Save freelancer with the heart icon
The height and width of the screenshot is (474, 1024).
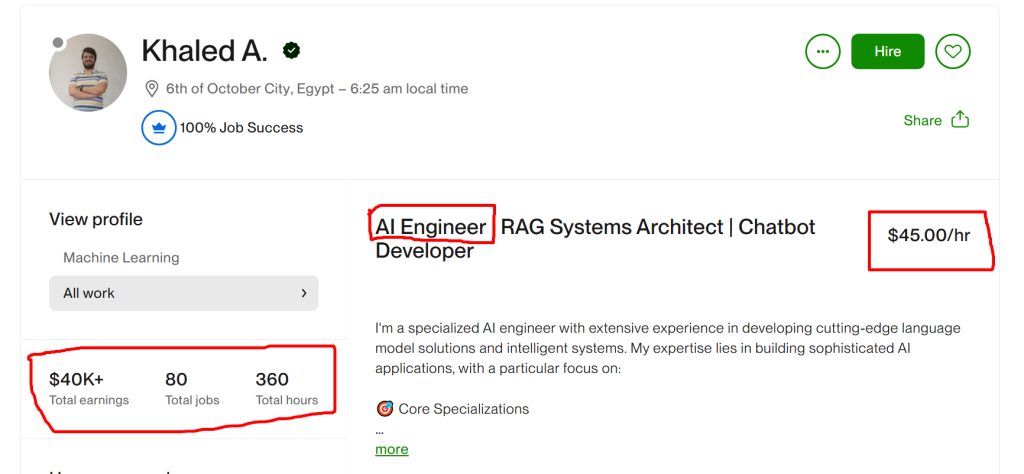[x=953, y=51]
